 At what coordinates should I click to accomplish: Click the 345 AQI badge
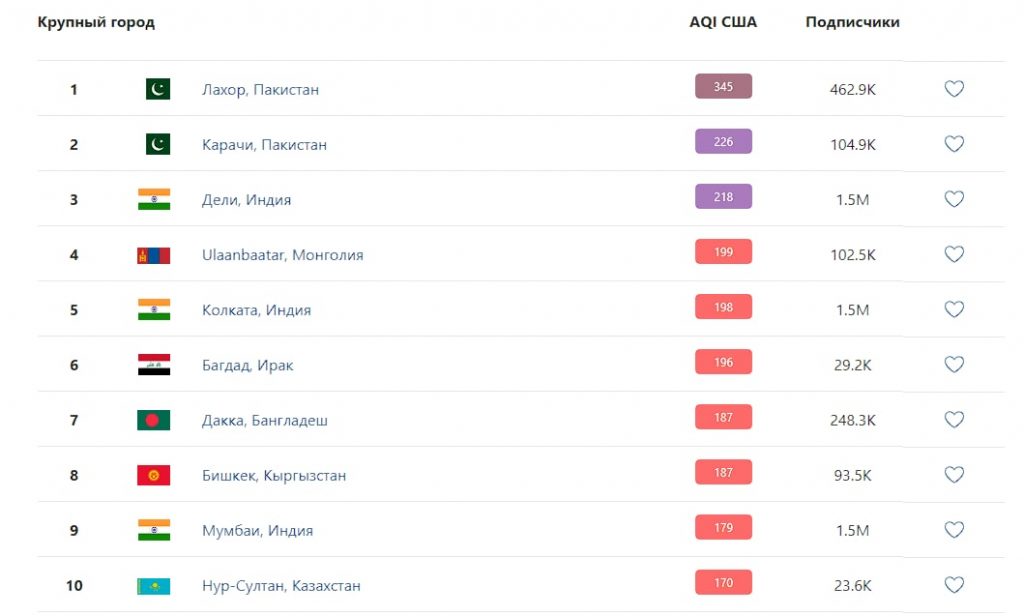[x=723, y=86]
